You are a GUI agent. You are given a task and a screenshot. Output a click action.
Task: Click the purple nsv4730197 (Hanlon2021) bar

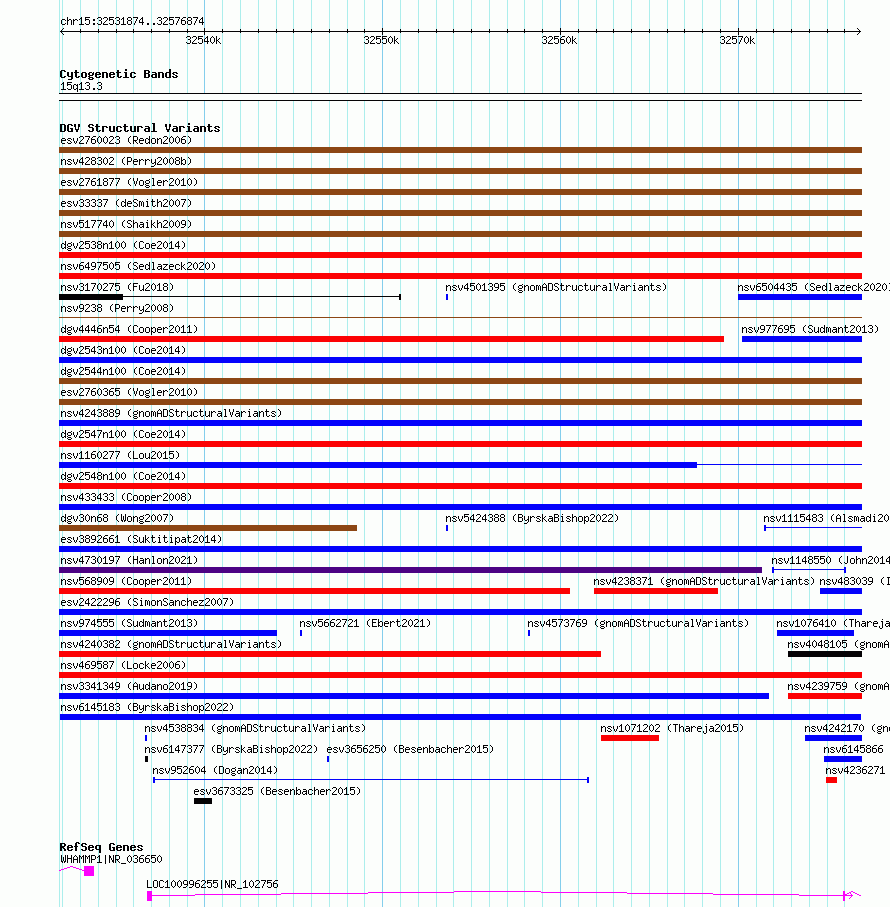(411, 570)
